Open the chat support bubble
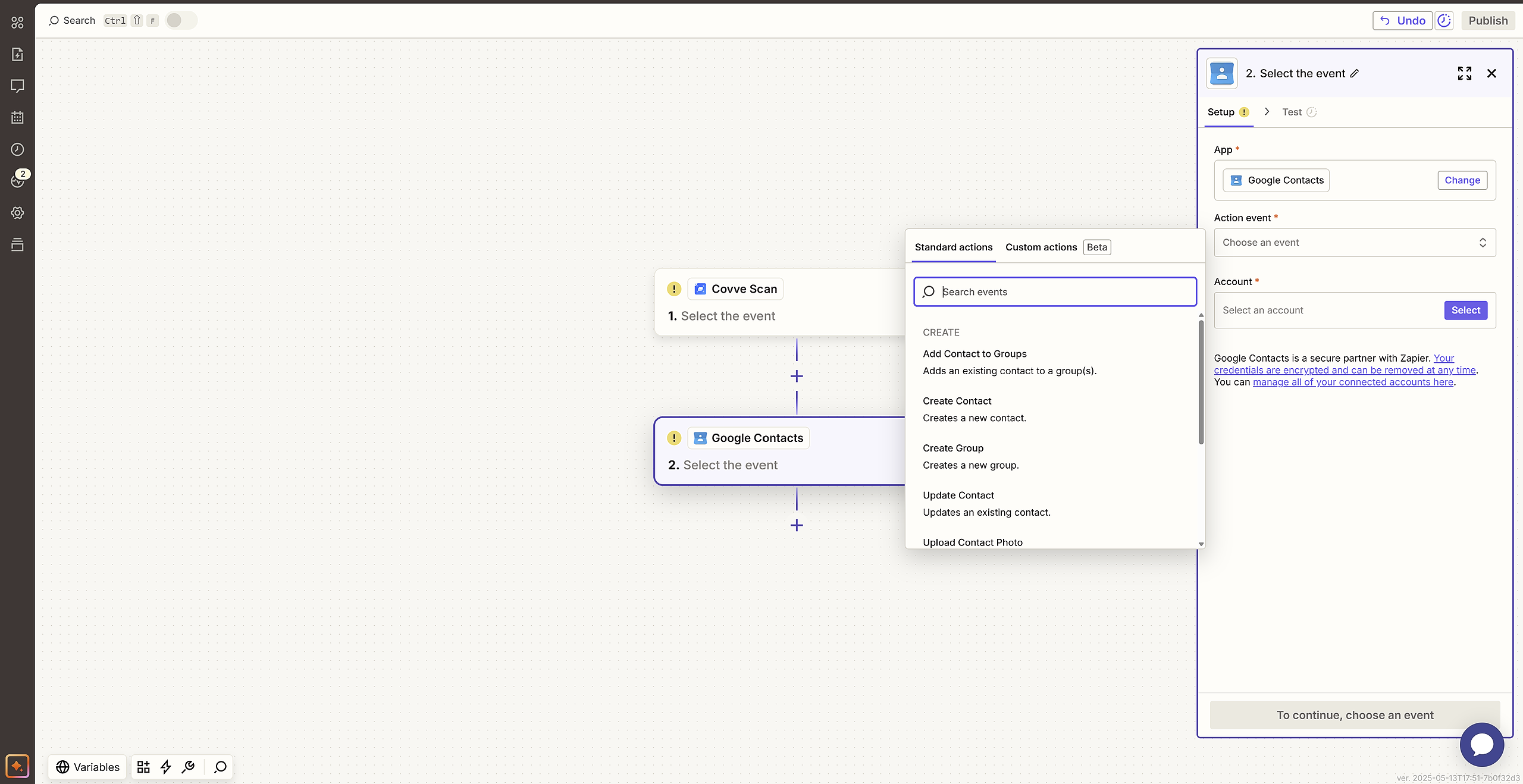The image size is (1523, 784). click(1481, 744)
